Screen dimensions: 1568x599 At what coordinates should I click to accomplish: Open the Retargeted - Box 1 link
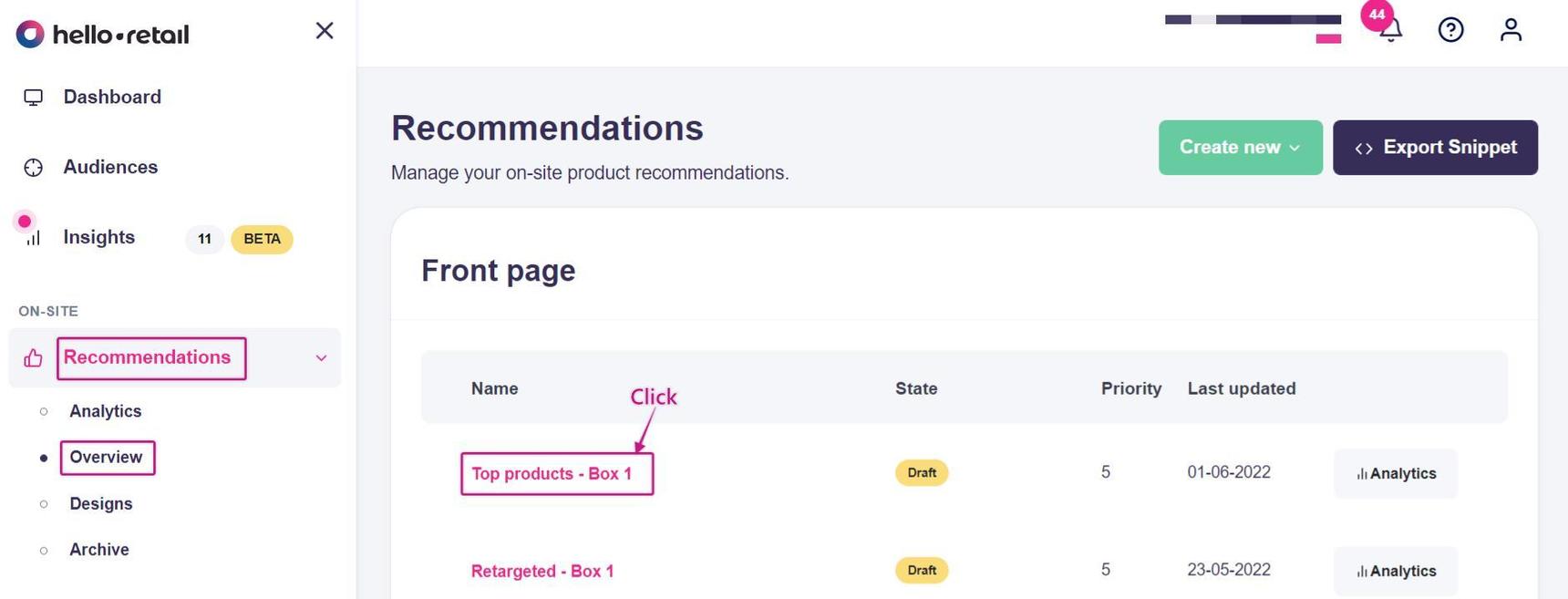pyautogui.click(x=542, y=572)
